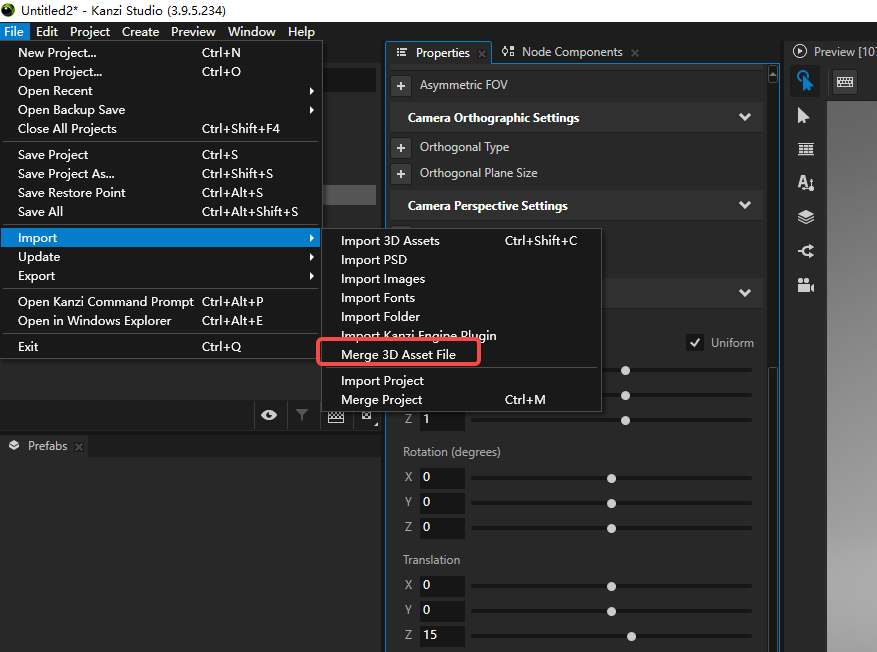Viewport: 877px width, 652px height.
Task: Click the Translation Z input field with 15
Action: pyautogui.click(x=442, y=635)
